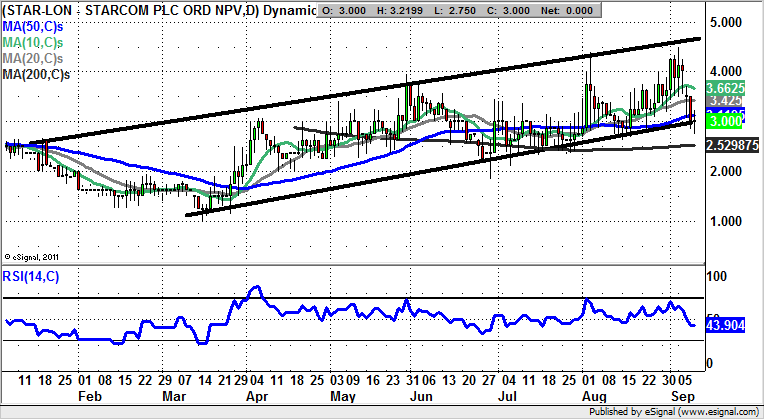Select the Apr month label on time axis
764x419 pixels.
pos(258,396)
